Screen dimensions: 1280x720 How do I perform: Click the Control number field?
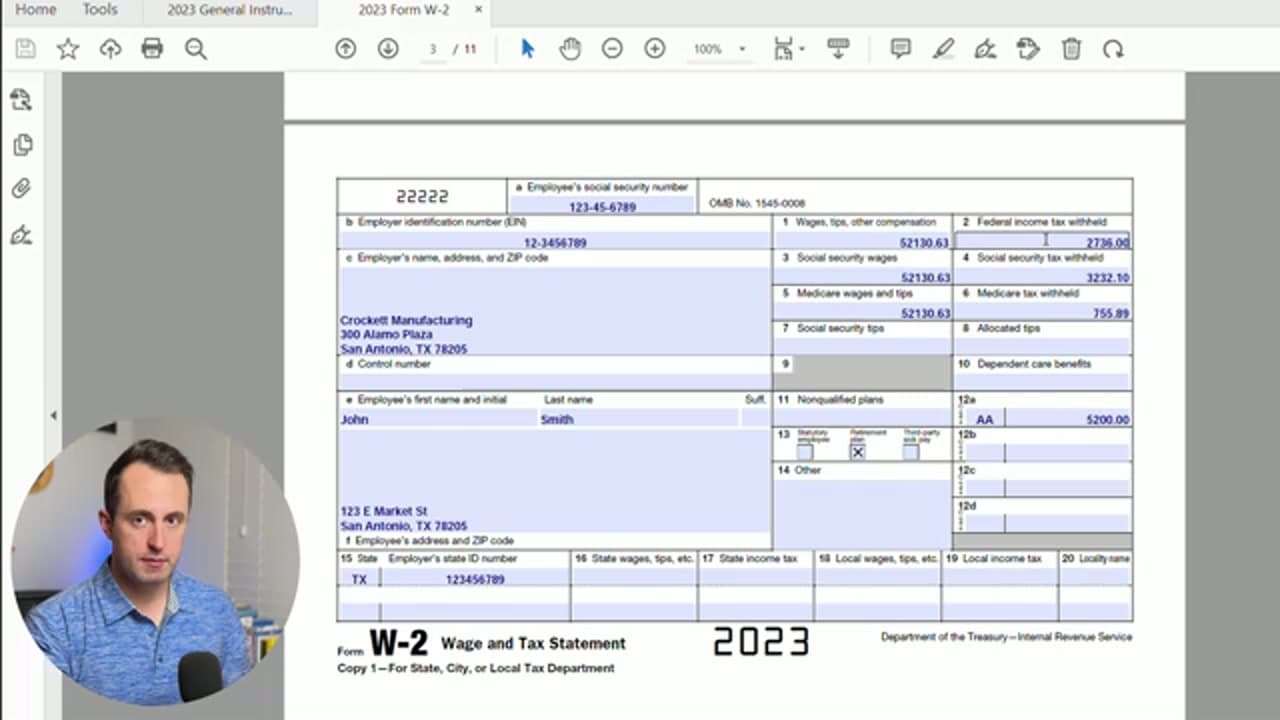(x=555, y=381)
